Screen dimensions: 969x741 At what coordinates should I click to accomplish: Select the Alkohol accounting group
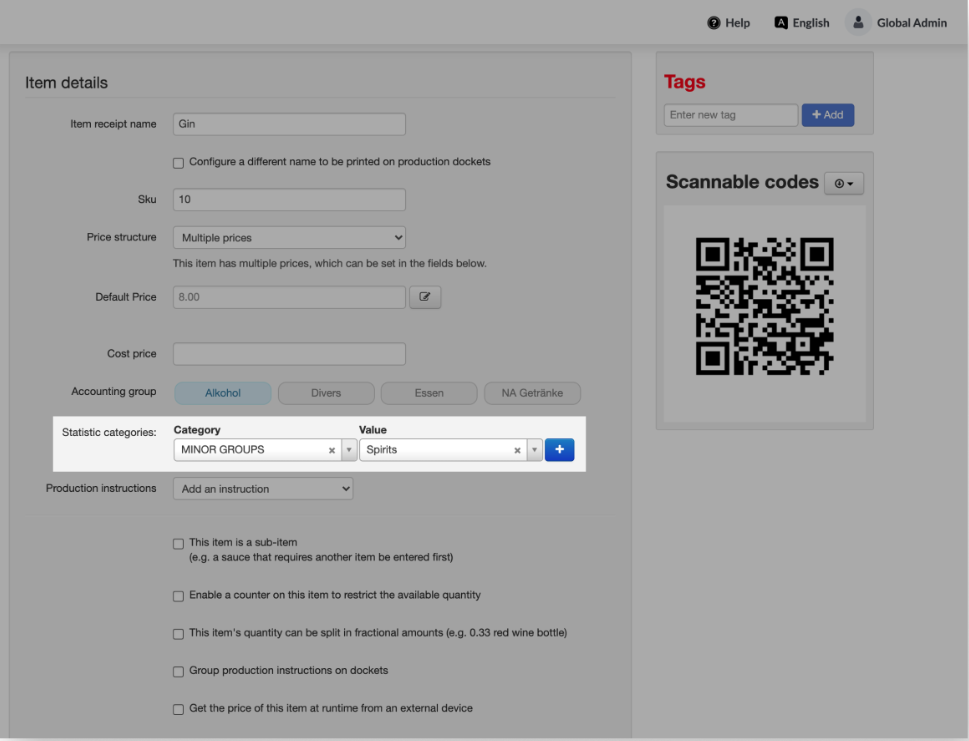point(223,393)
